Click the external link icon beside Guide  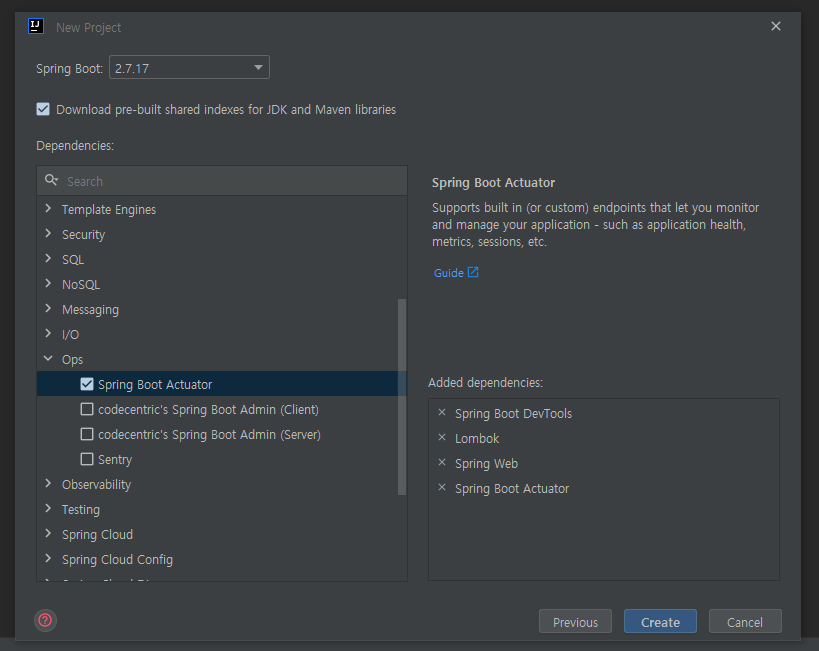[x=473, y=272]
